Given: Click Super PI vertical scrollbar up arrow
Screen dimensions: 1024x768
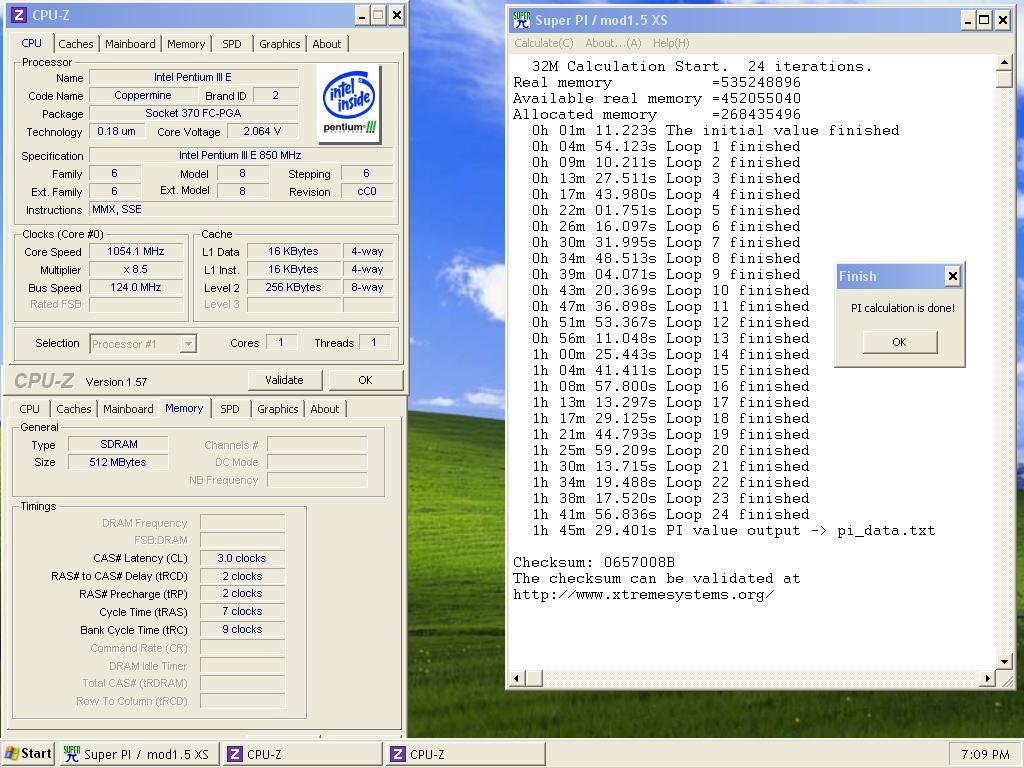Looking at the screenshot, I should 1004,63.
